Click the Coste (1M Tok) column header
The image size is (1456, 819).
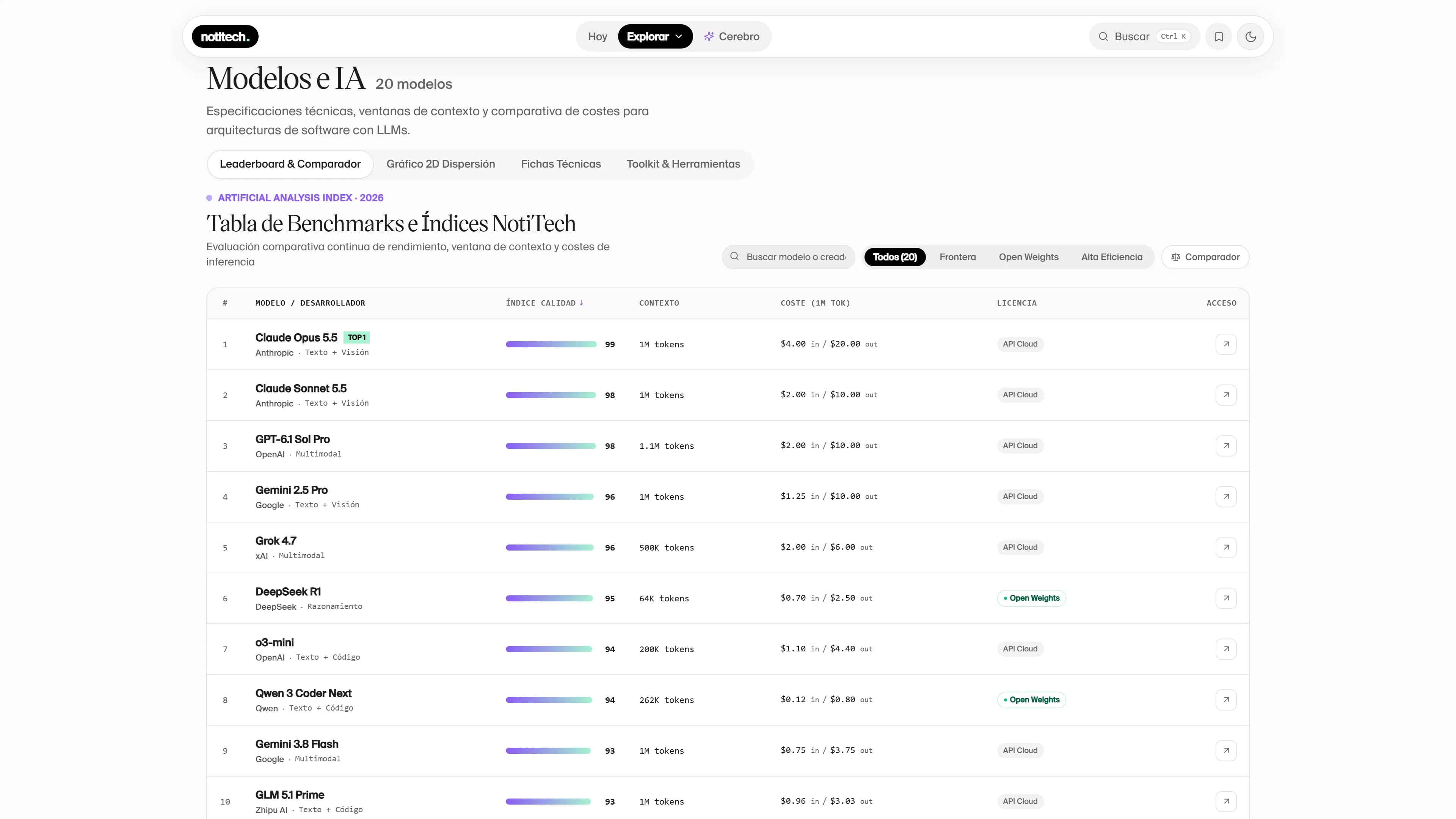pyautogui.click(x=815, y=303)
